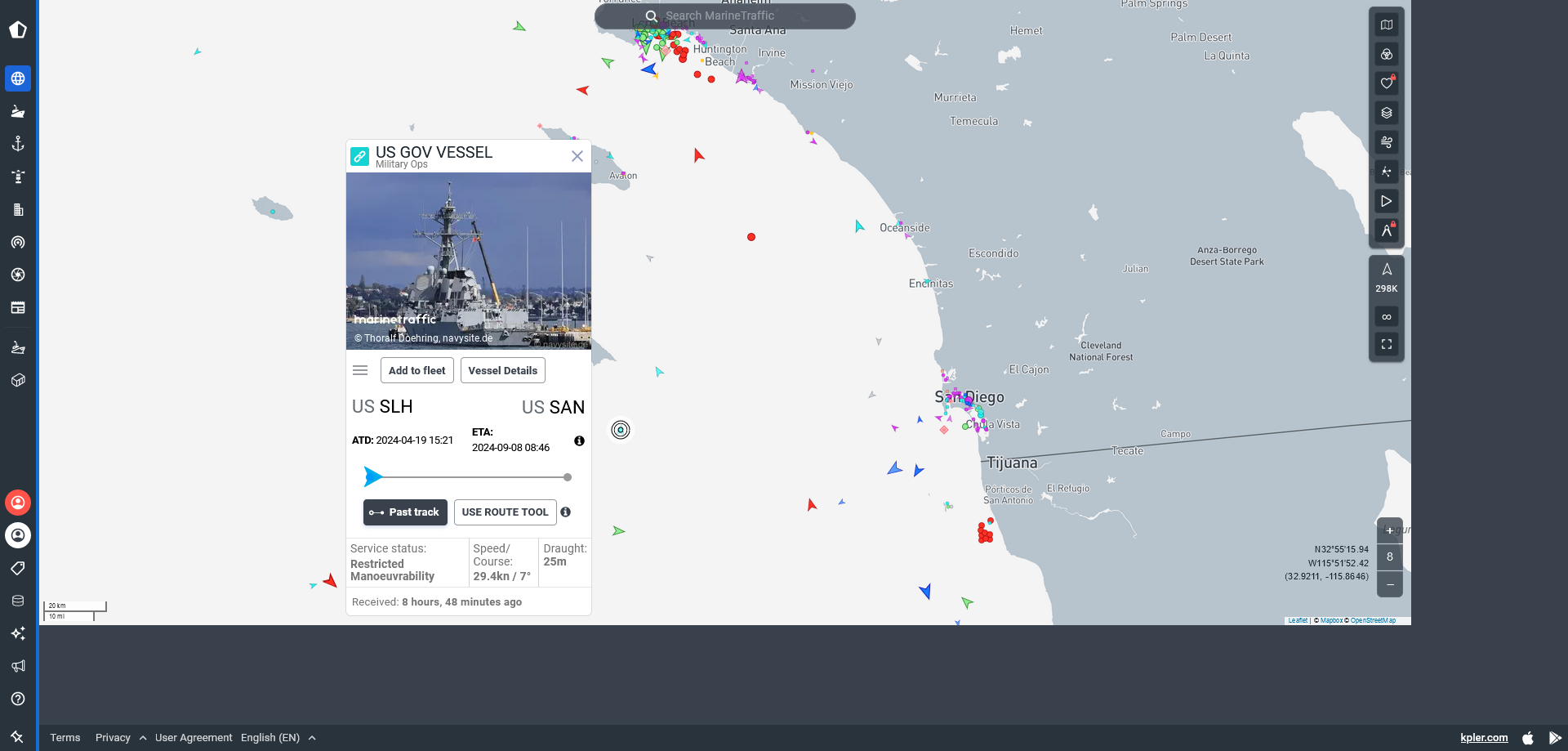Select the selected vessel target marker
The height and width of the screenshot is (751, 1568).
[x=621, y=430]
